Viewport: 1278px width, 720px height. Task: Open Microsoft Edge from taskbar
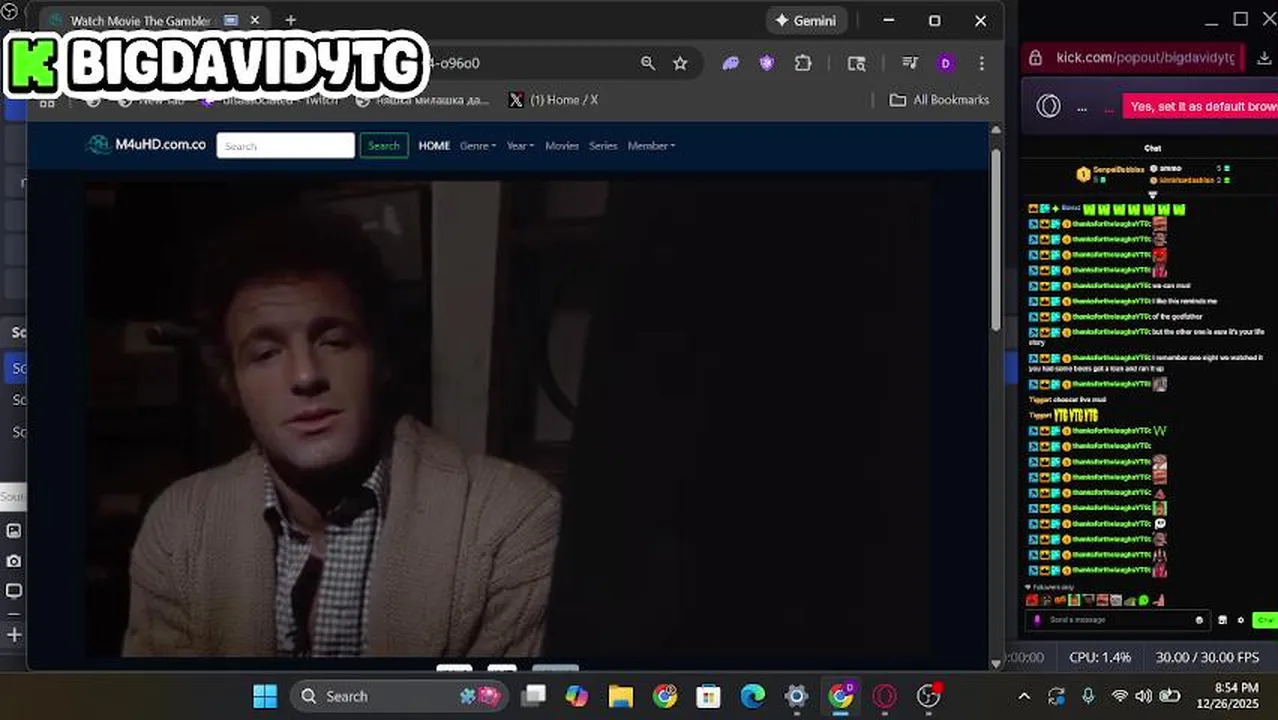point(752,696)
